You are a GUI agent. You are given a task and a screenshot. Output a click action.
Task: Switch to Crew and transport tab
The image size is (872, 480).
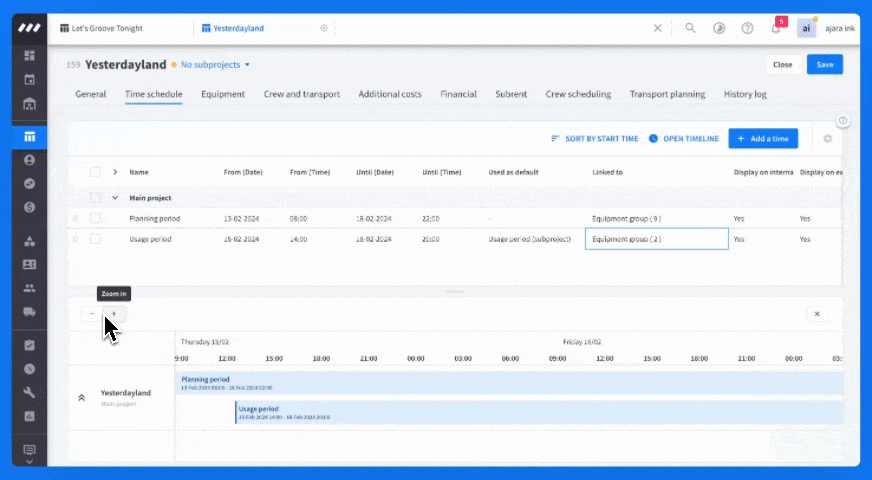tap(302, 94)
